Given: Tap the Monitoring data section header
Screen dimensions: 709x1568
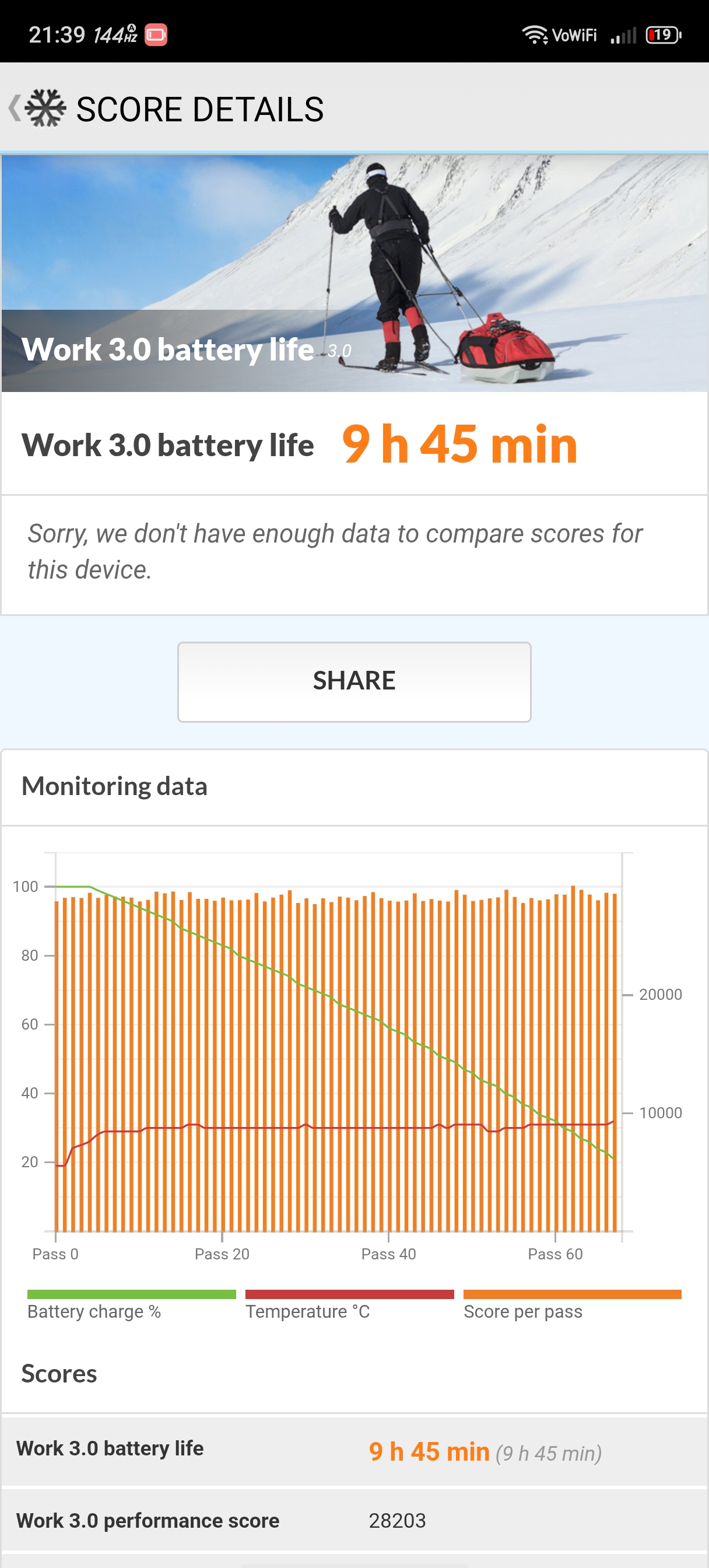Looking at the screenshot, I should click(x=114, y=786).
